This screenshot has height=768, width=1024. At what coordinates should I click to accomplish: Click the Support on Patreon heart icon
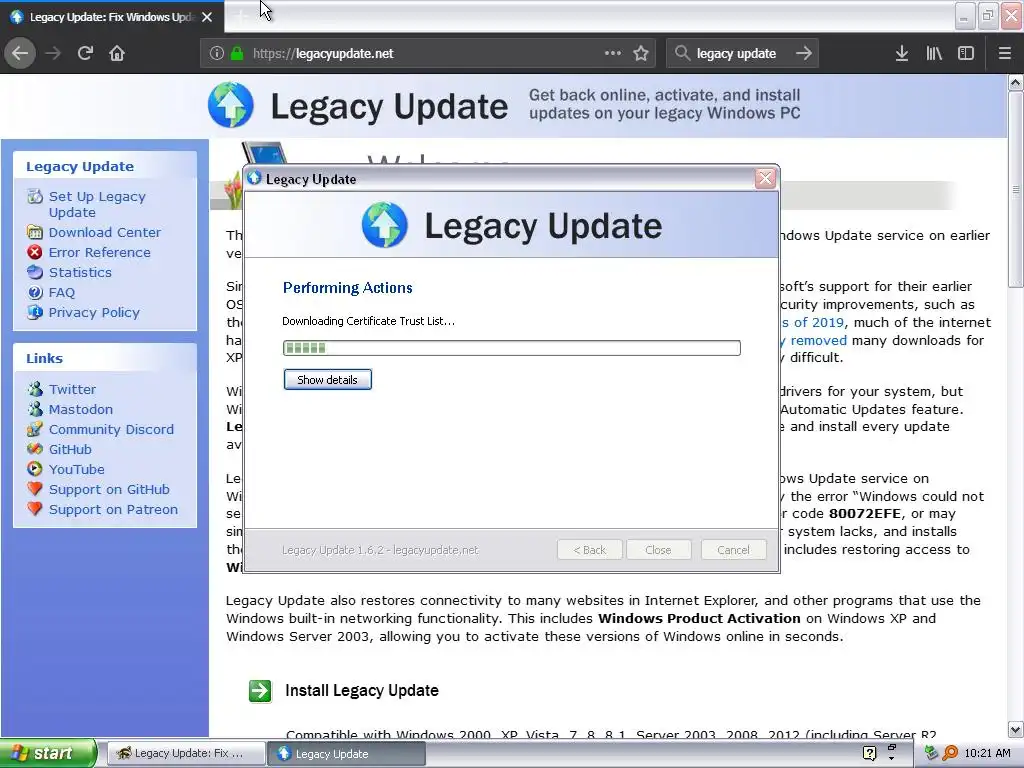point(35,509)
